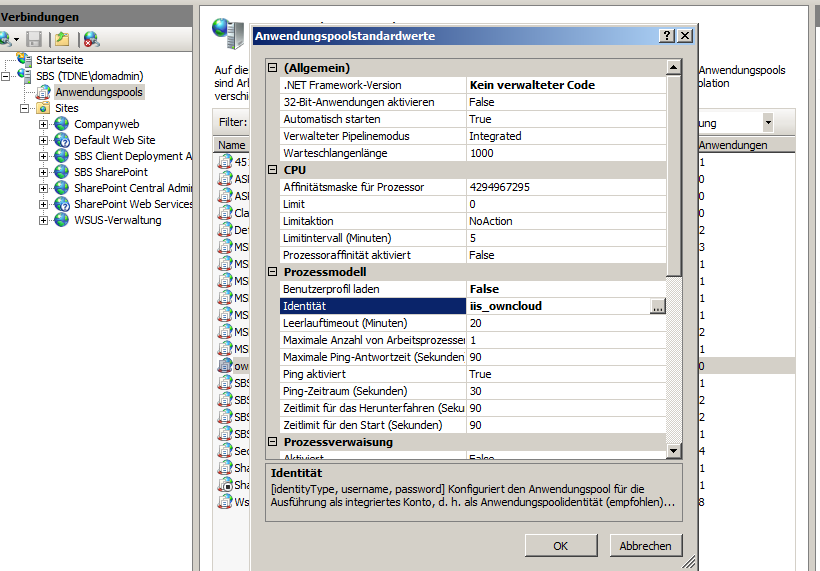820x571 pixels.
Task: Select Maximale Anzahl von Arbeitsprozessen row
Action: tap(473, 340)
